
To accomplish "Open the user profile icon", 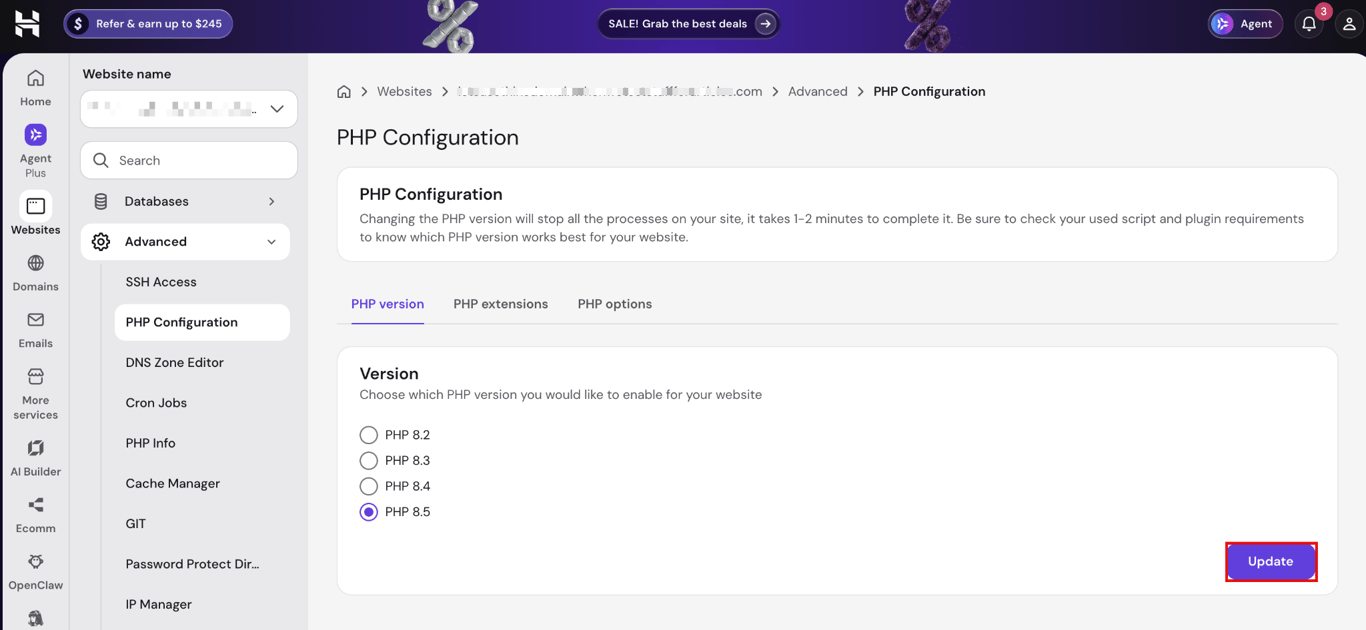I will tap(1349, 24).
